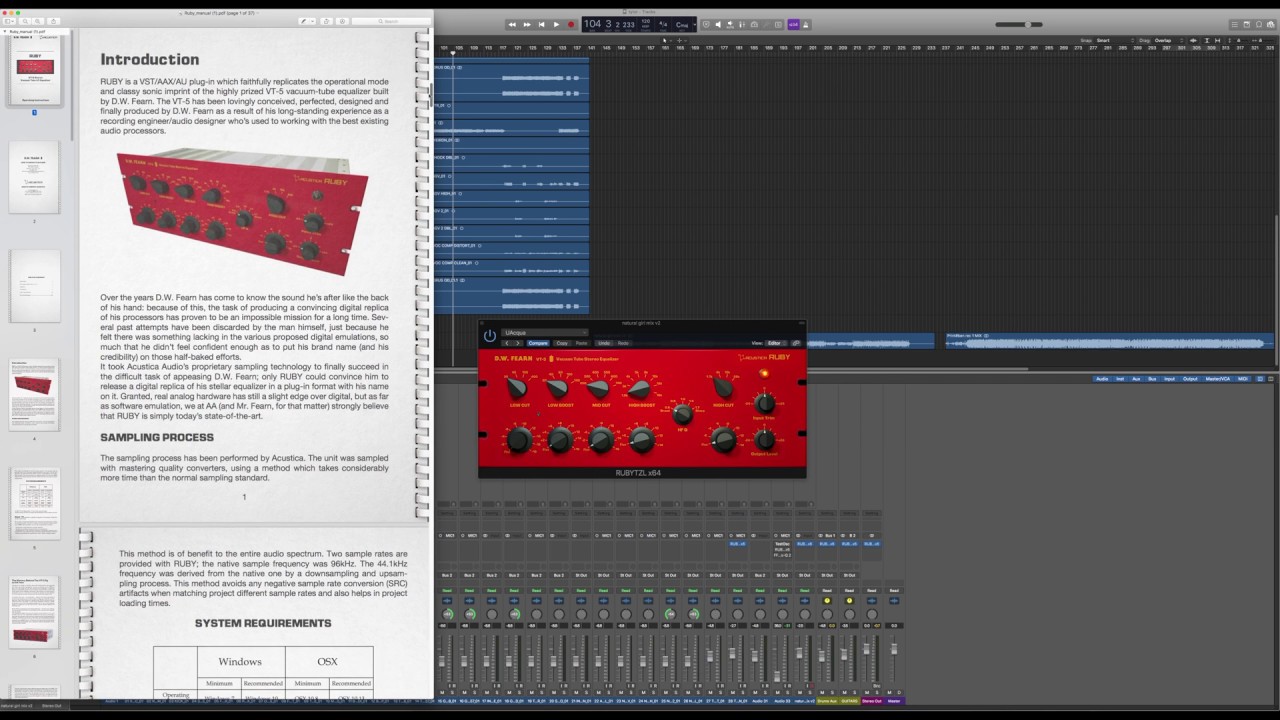The width and height of the screenshot is (1280, 720).
Task: Click the LOW CUT frequency knob
Action: [x=517, y=387]
